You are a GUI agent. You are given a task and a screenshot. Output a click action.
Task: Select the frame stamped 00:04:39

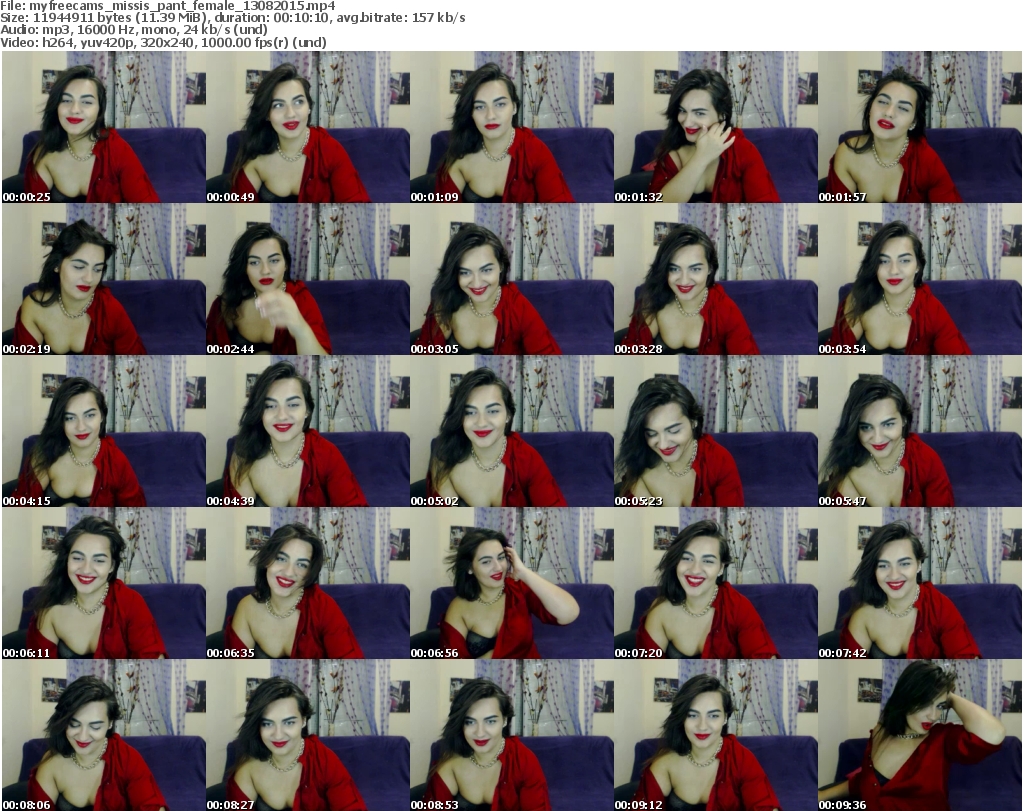click(308, 431)
